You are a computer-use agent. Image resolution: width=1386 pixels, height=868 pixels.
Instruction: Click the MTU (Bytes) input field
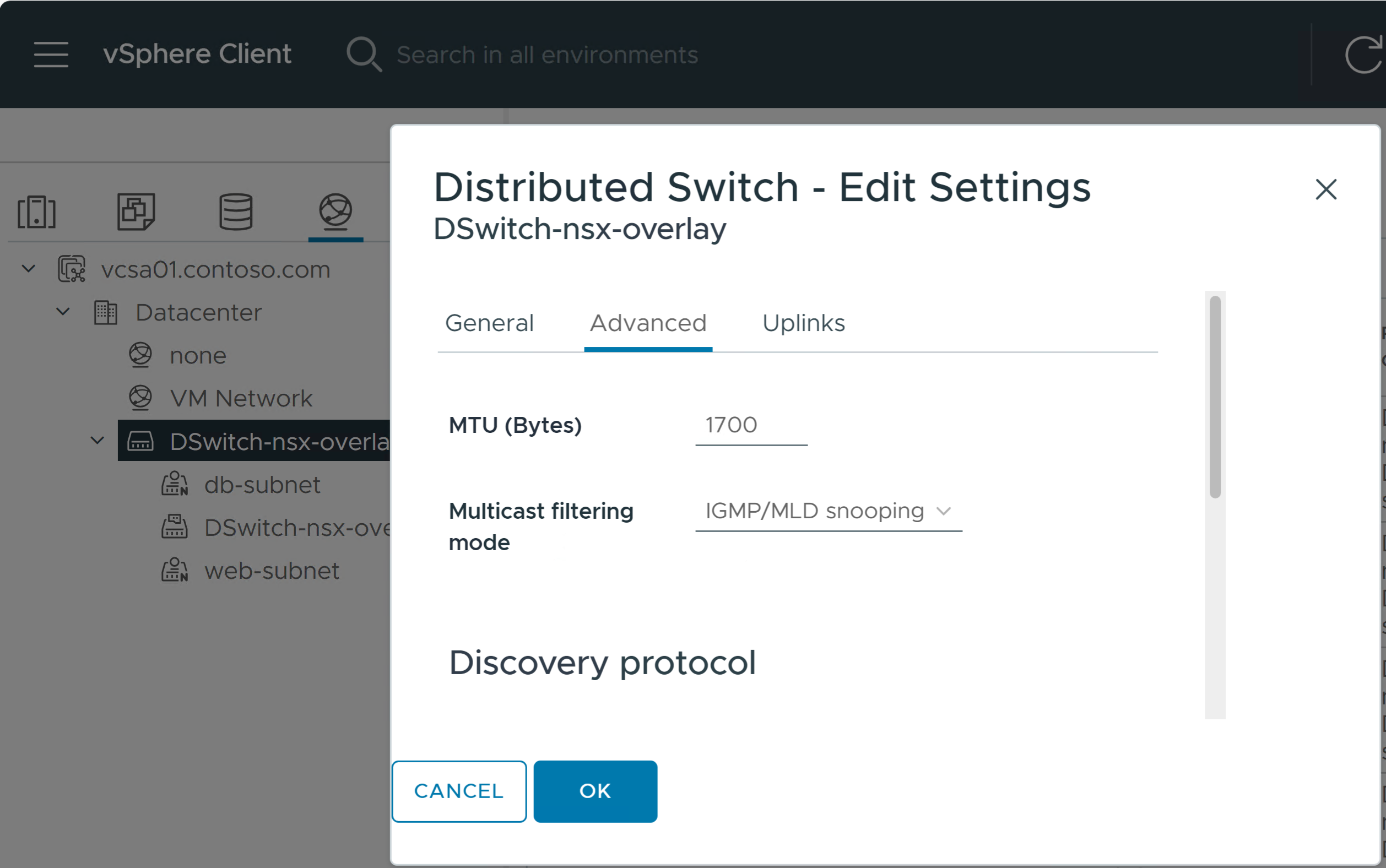751,425
